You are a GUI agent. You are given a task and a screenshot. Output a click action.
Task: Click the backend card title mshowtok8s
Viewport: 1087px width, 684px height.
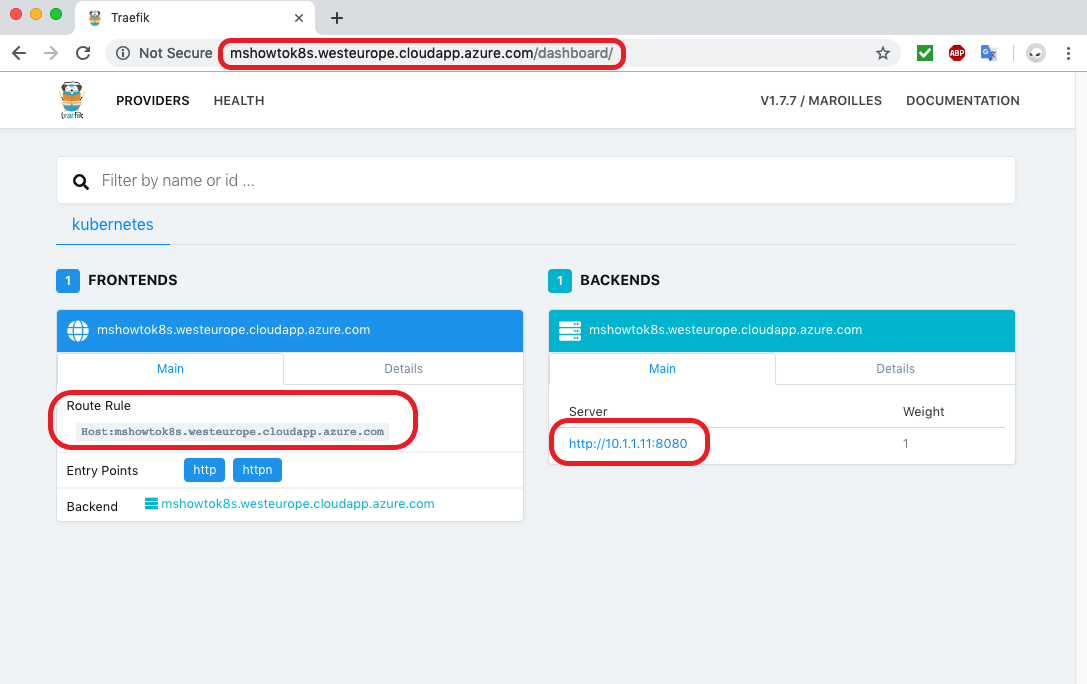[725, 330]
